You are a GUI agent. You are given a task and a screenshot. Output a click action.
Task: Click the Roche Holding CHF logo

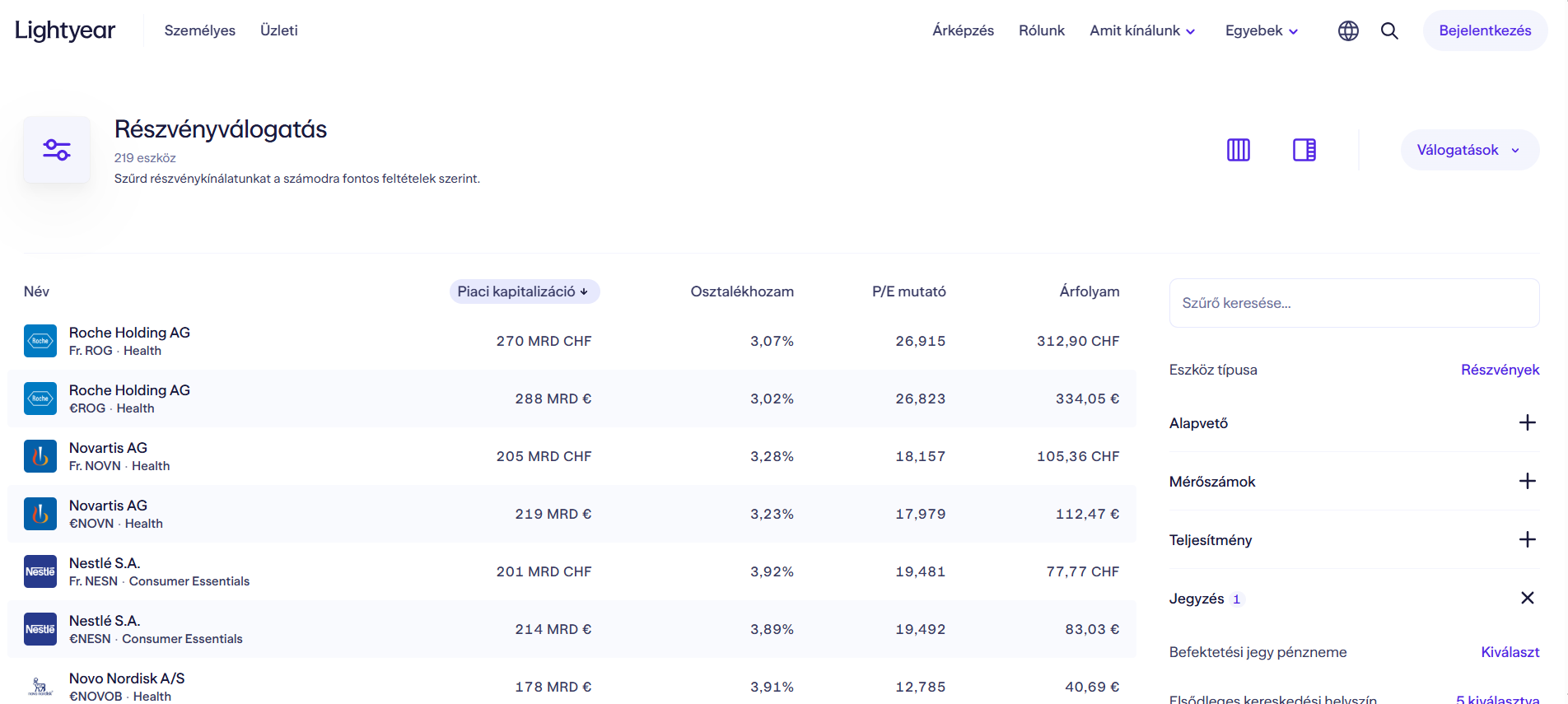(x=40, y=341)
